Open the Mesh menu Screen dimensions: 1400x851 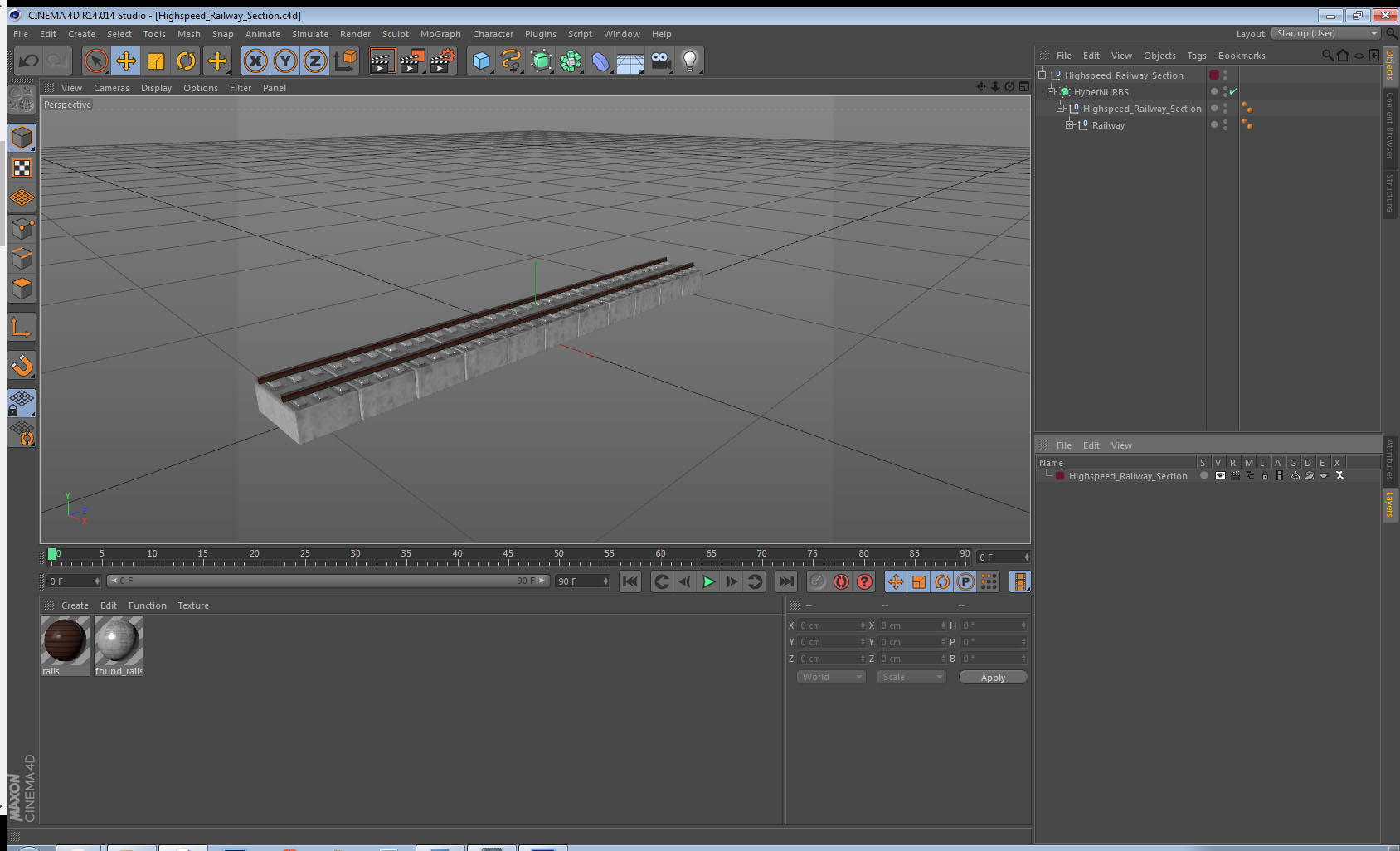point(189,34)
